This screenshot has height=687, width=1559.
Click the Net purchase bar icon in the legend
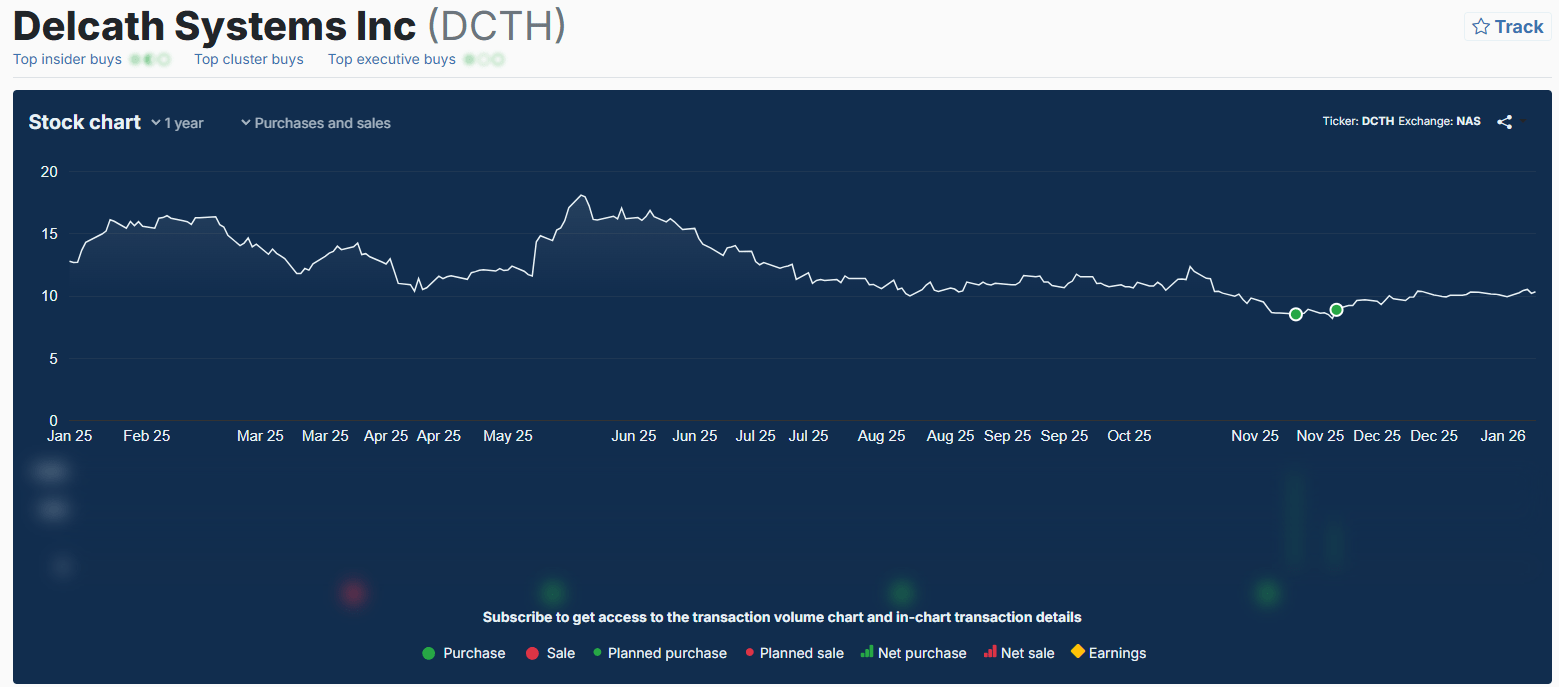coord(867,652)
